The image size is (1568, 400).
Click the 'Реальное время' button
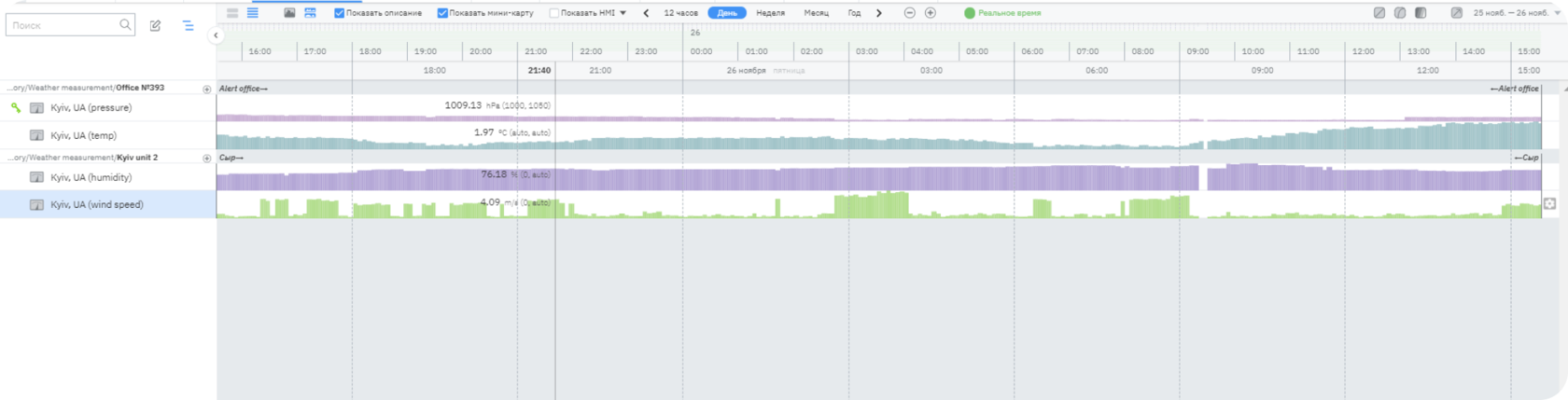click(x=1003, y=13)
